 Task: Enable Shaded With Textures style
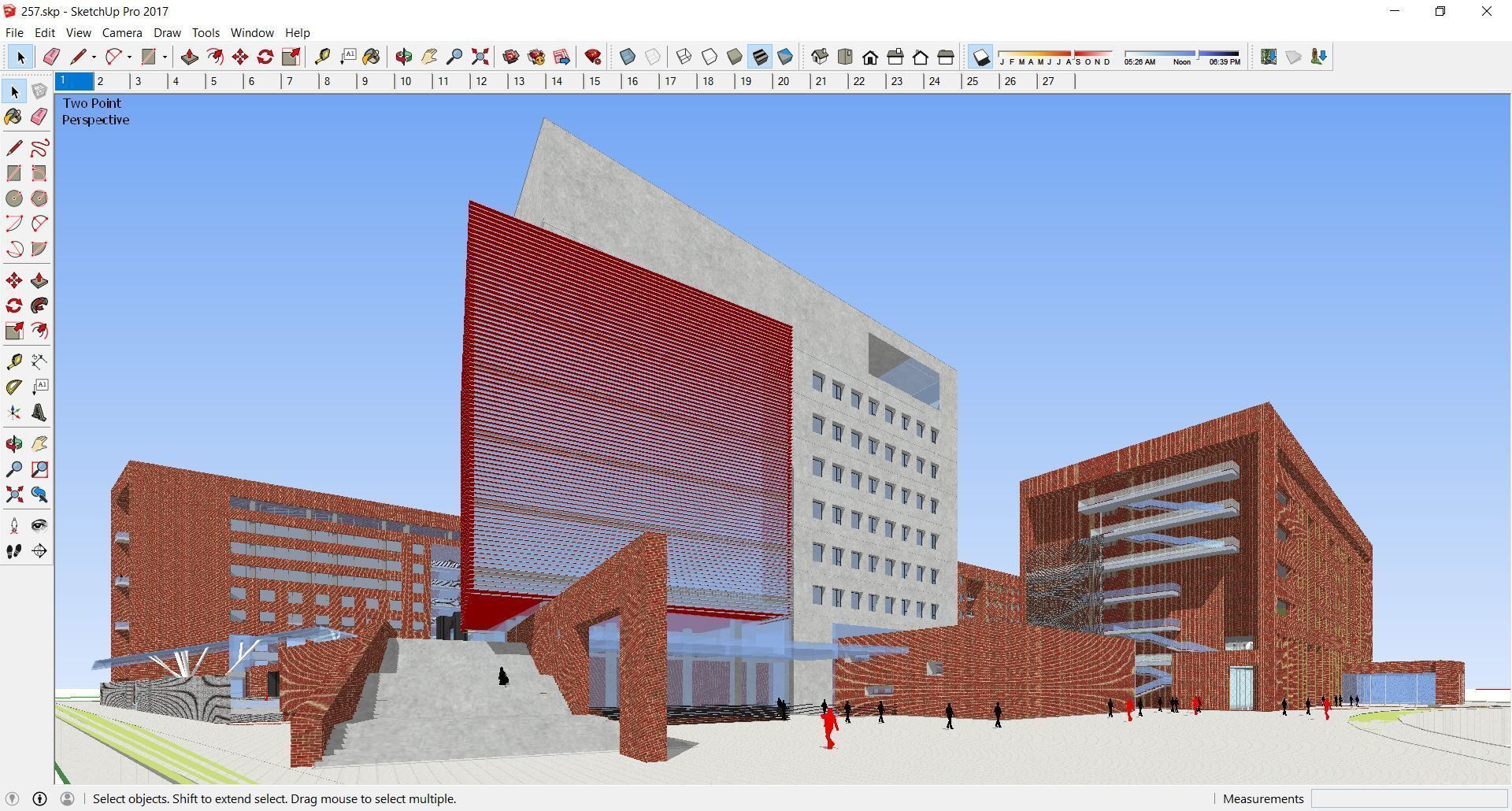(760, 57)
